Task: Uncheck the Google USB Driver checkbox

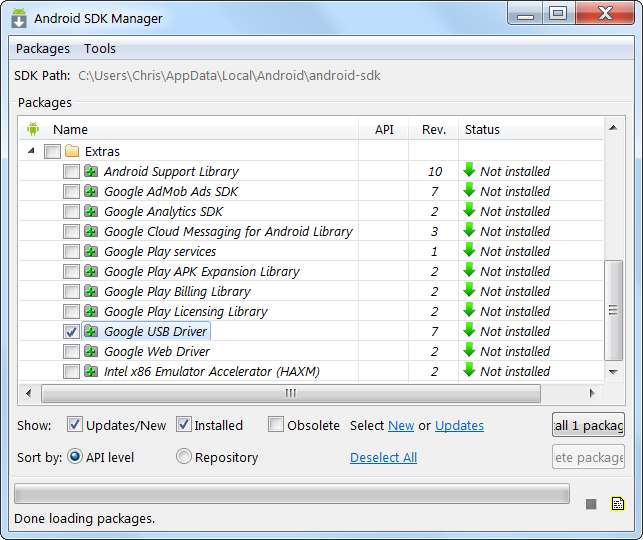Action: 71,332
